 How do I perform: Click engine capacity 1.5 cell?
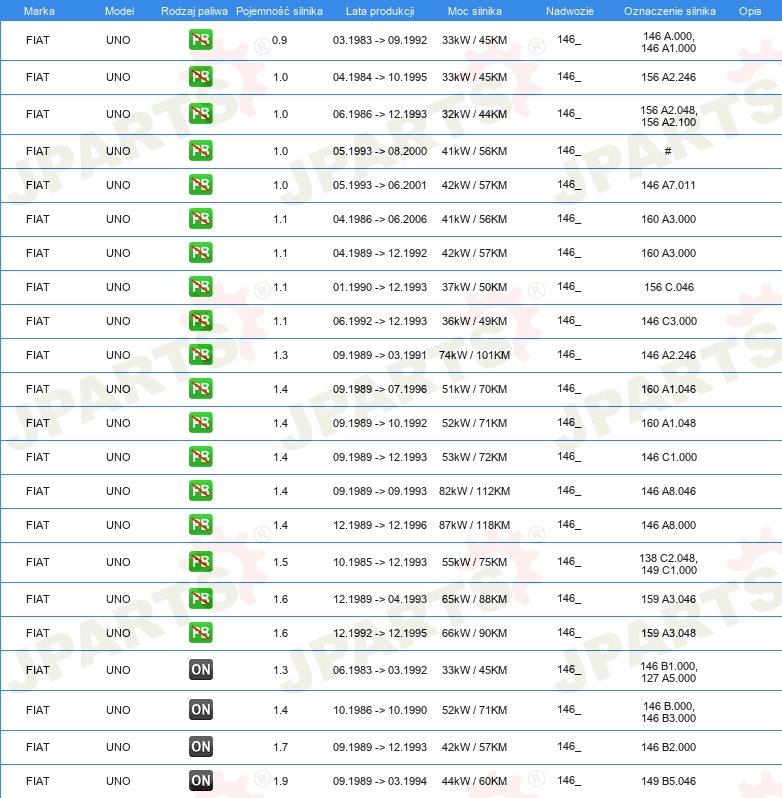(x=280, y=562)
